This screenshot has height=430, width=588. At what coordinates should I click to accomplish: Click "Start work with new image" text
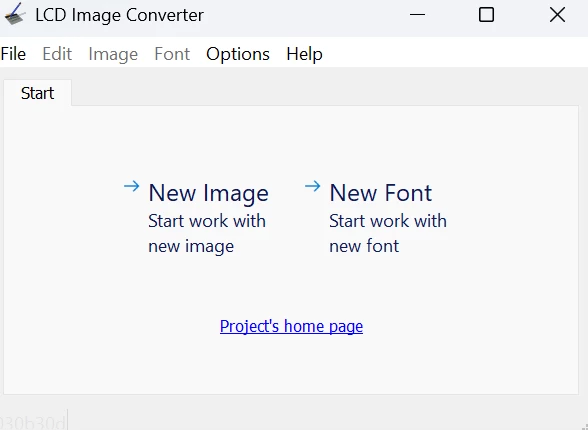[207, 233]
